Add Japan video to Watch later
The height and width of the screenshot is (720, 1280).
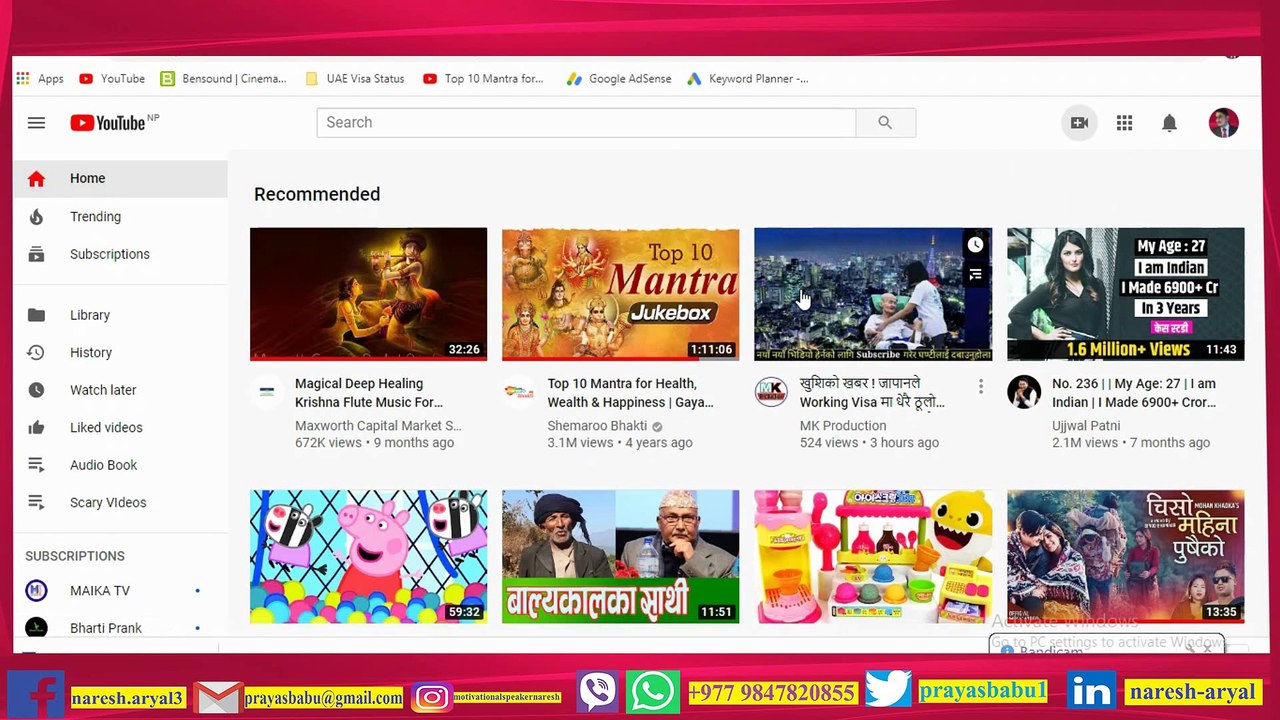(975, 245)
